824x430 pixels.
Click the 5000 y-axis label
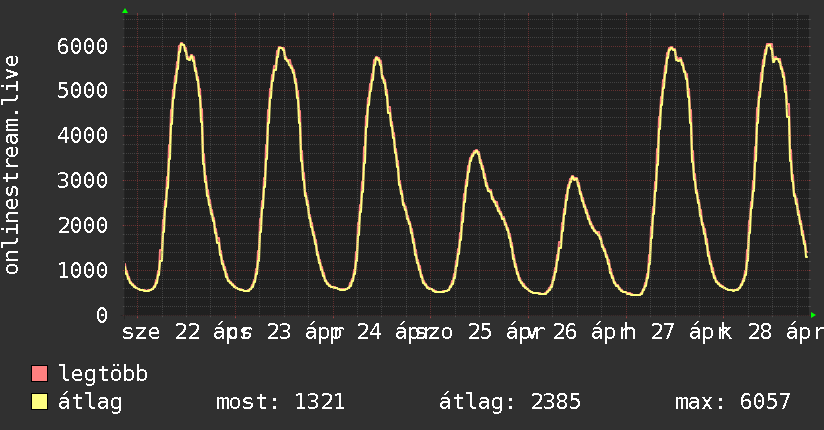click(x=83, y=90)
